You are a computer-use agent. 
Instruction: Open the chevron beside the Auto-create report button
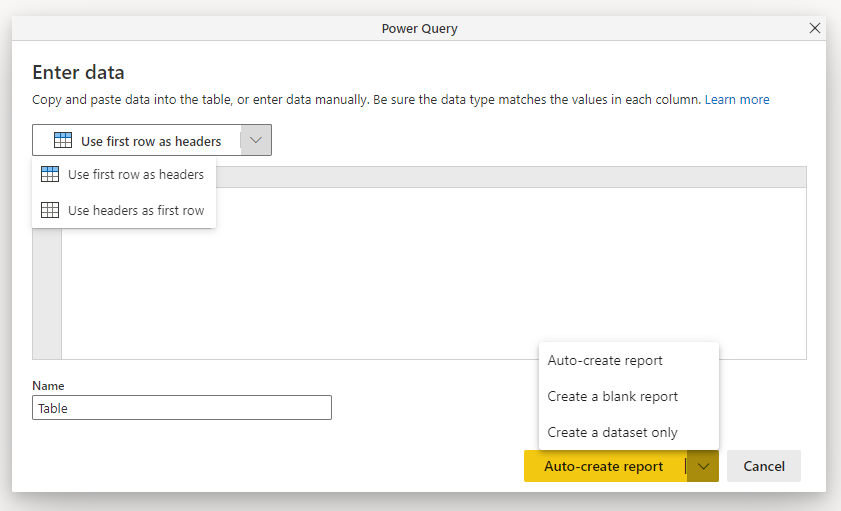(x=703, y=466)
